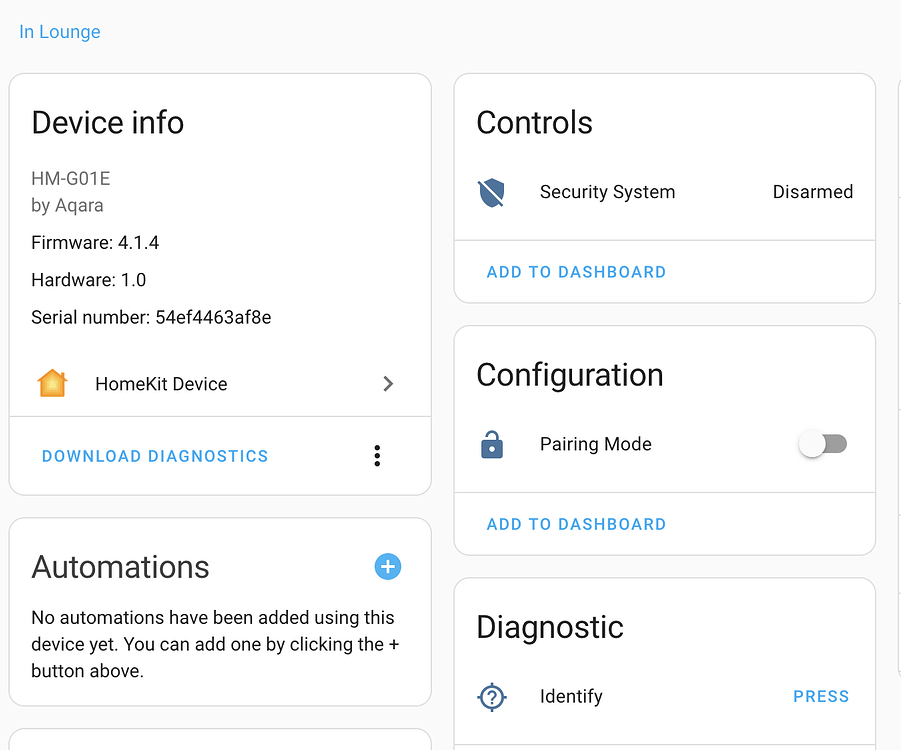Screen dimensions: 901x750
Task: Click the blue plus to add an automation
Action: click(388, 567)
